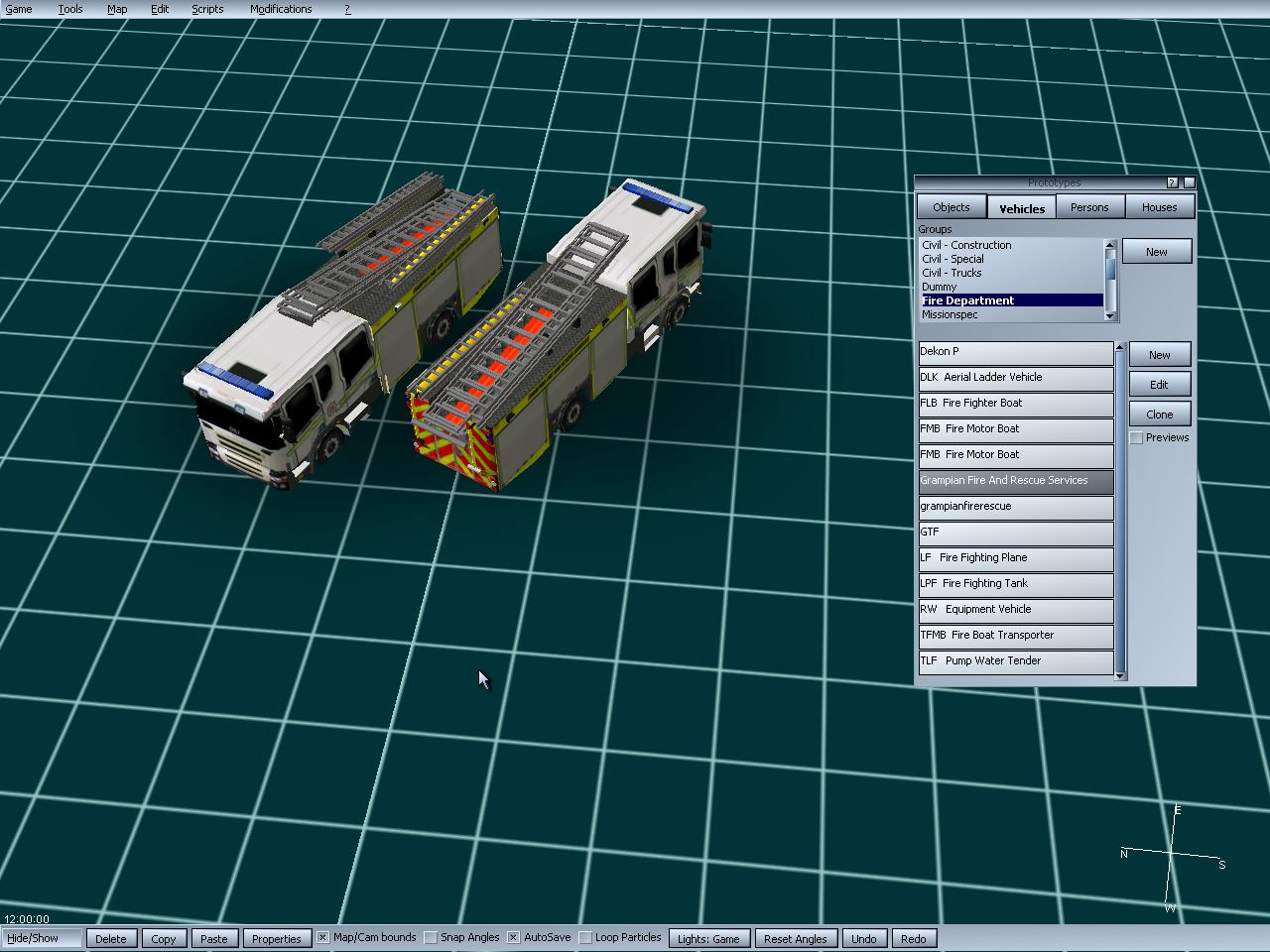Select the Dummy group
The image size is (1270, 952).
click(x=1011, y=287)
